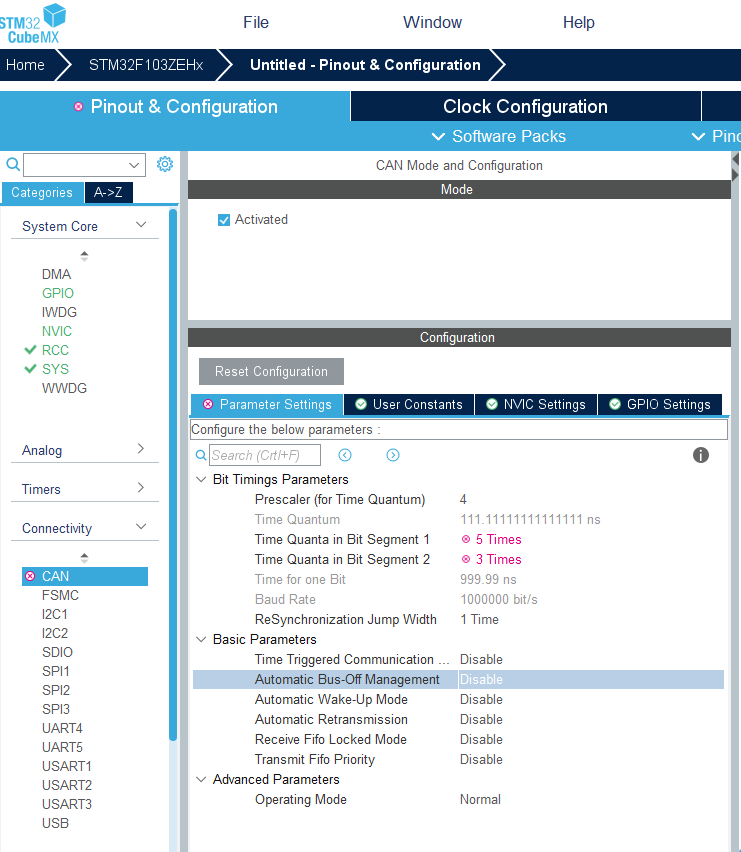
Task: Click the Reset Configuration button
Action: (x=271, y=371)
